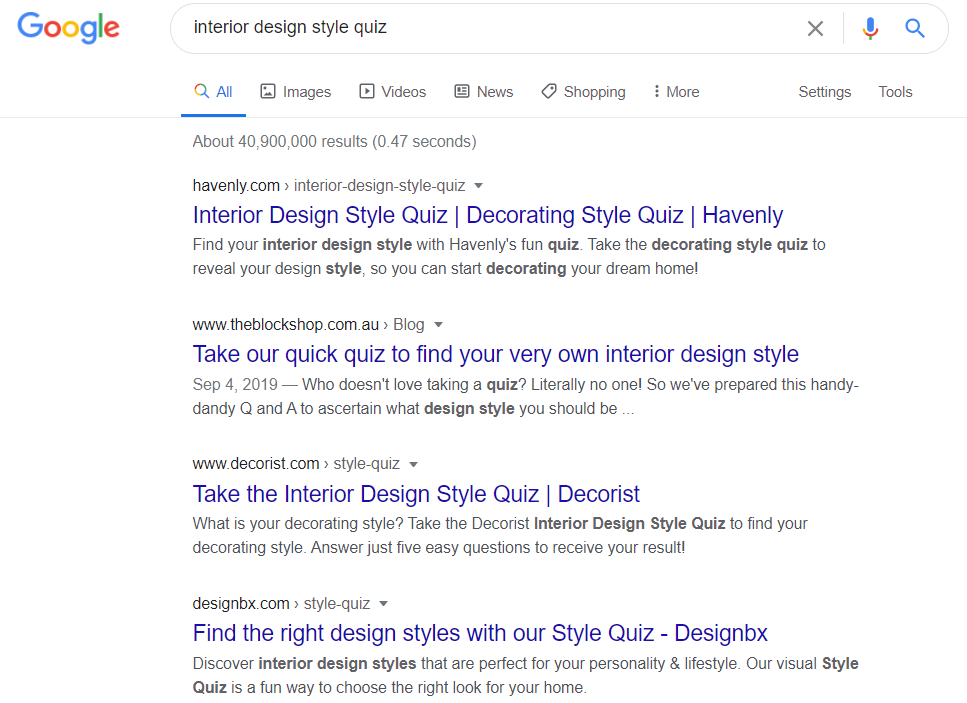The height and width of the screenshot is (703, 967).
Task: Open the More search categories menu
Action: click(x=677, y=92)
